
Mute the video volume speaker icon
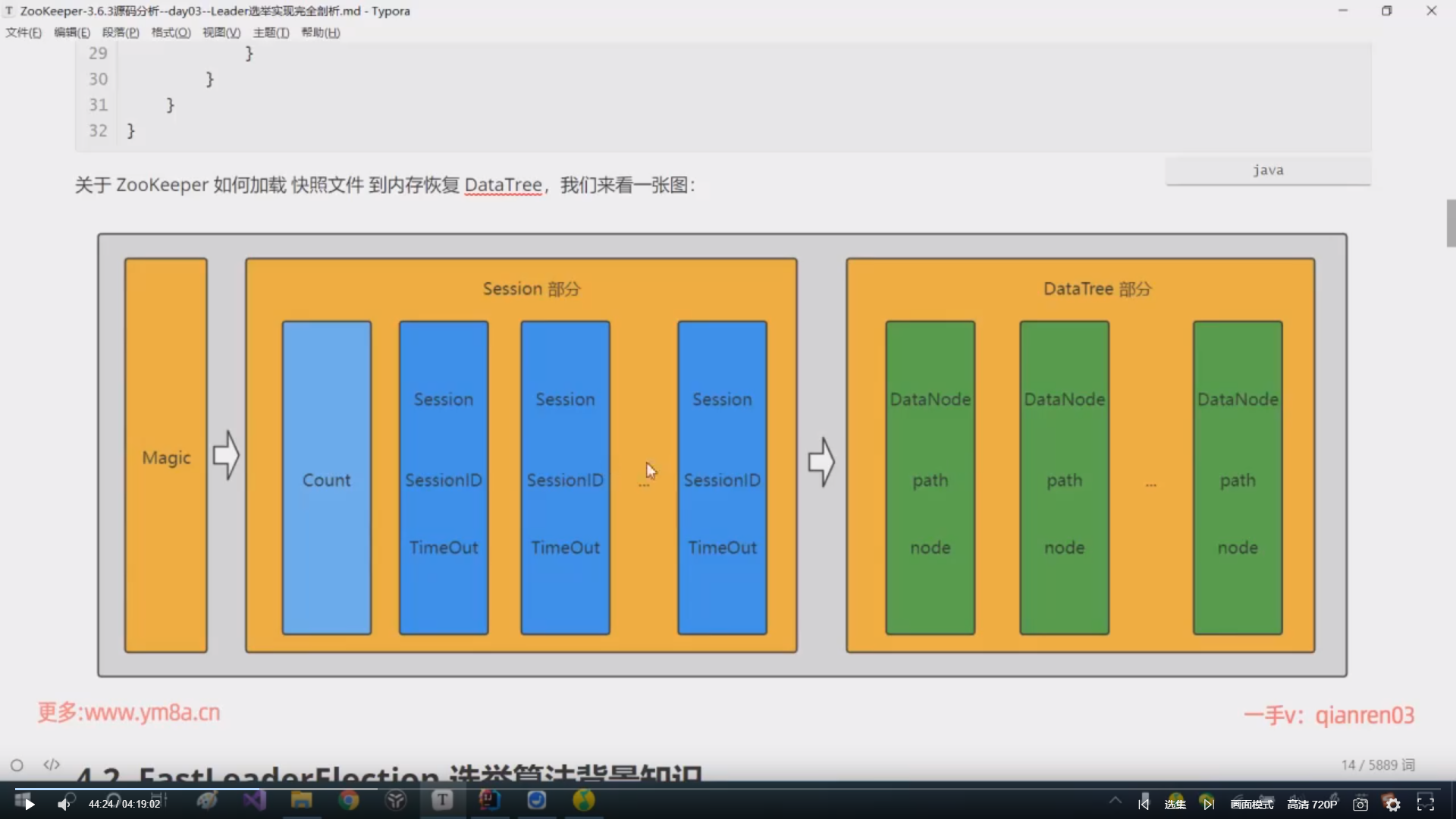tap(64, 804)
